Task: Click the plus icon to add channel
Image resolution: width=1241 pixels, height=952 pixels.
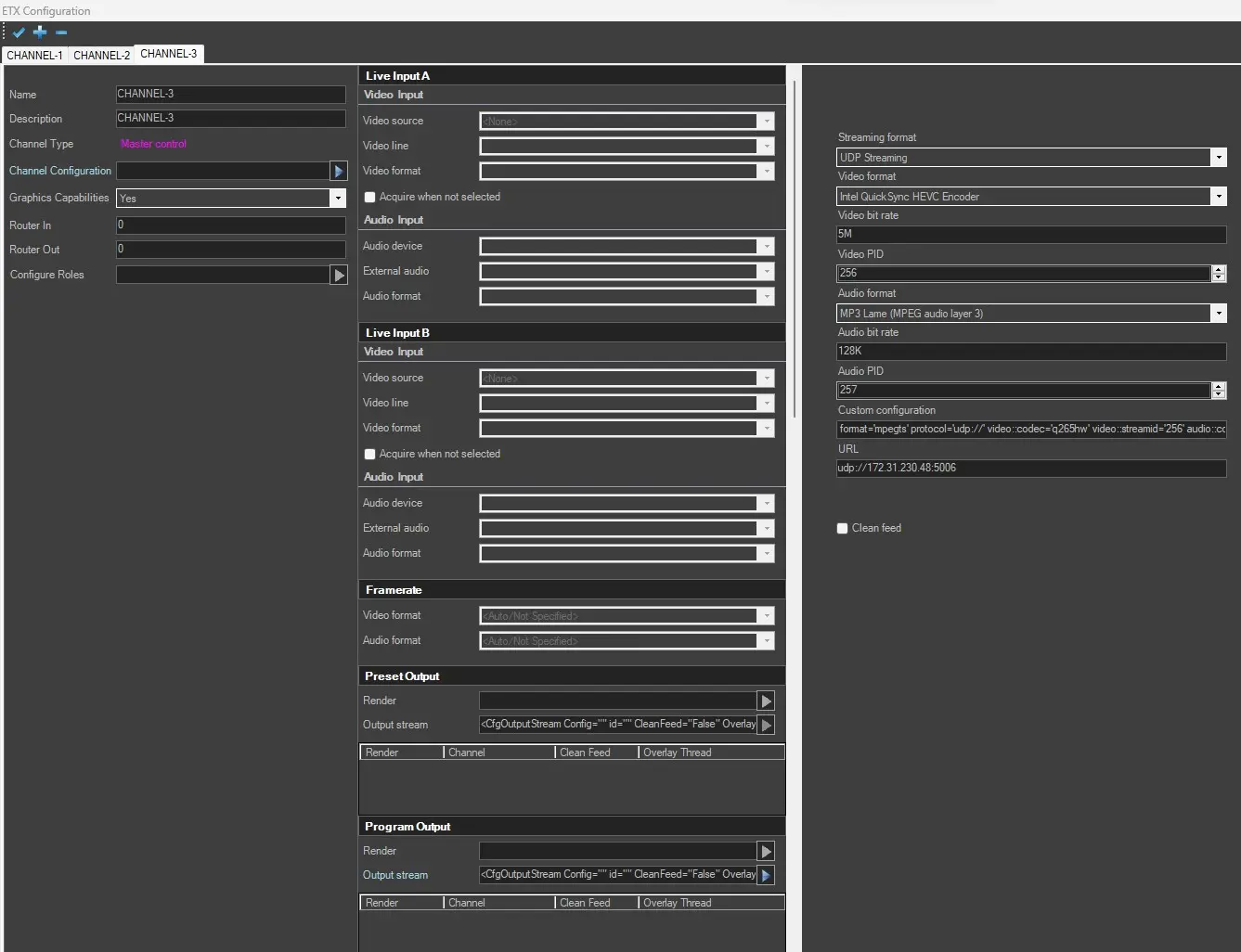Action: pyautogui.click(x=40, y=32)
